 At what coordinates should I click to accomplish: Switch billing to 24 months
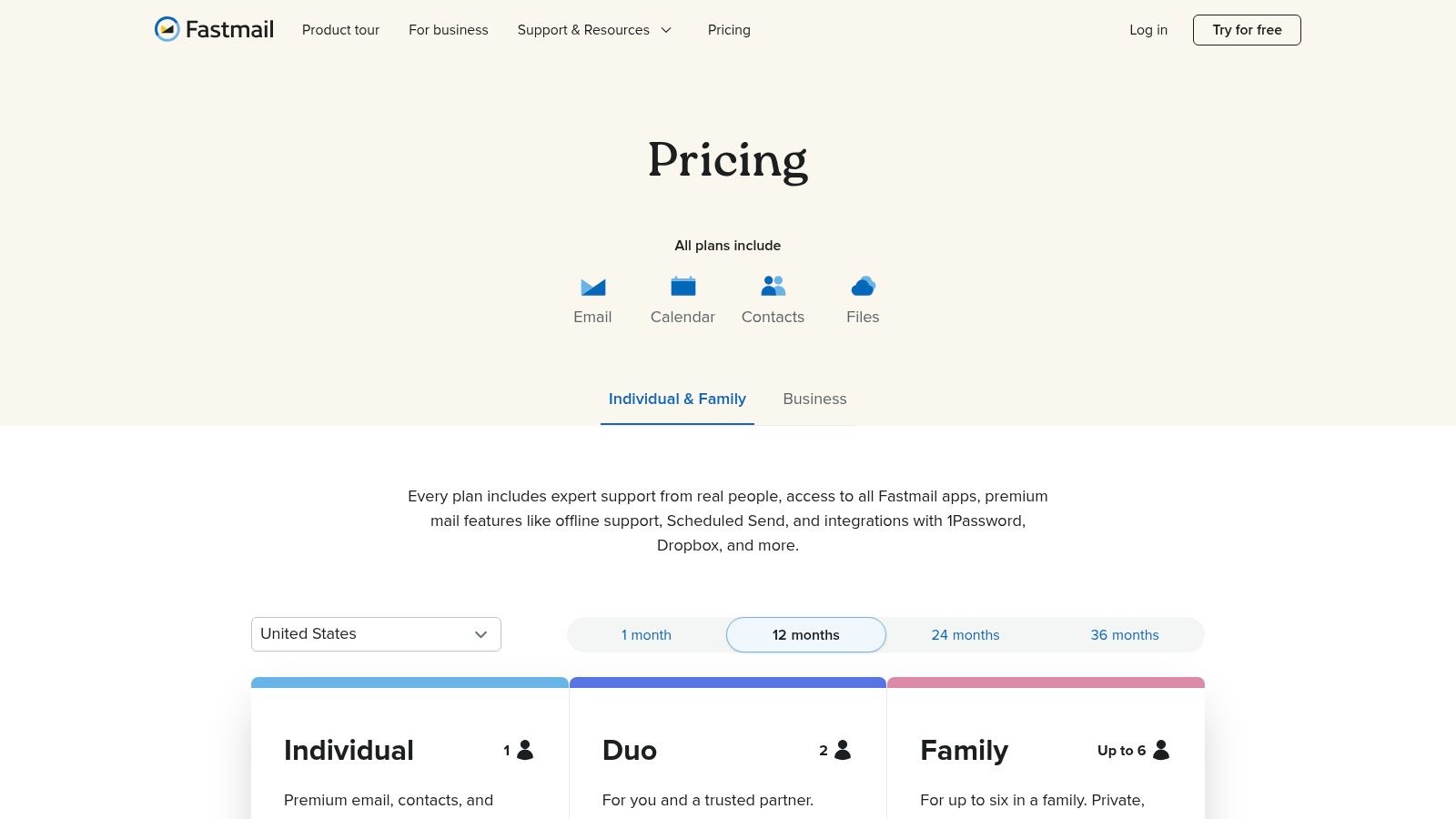tap(966, 634)
